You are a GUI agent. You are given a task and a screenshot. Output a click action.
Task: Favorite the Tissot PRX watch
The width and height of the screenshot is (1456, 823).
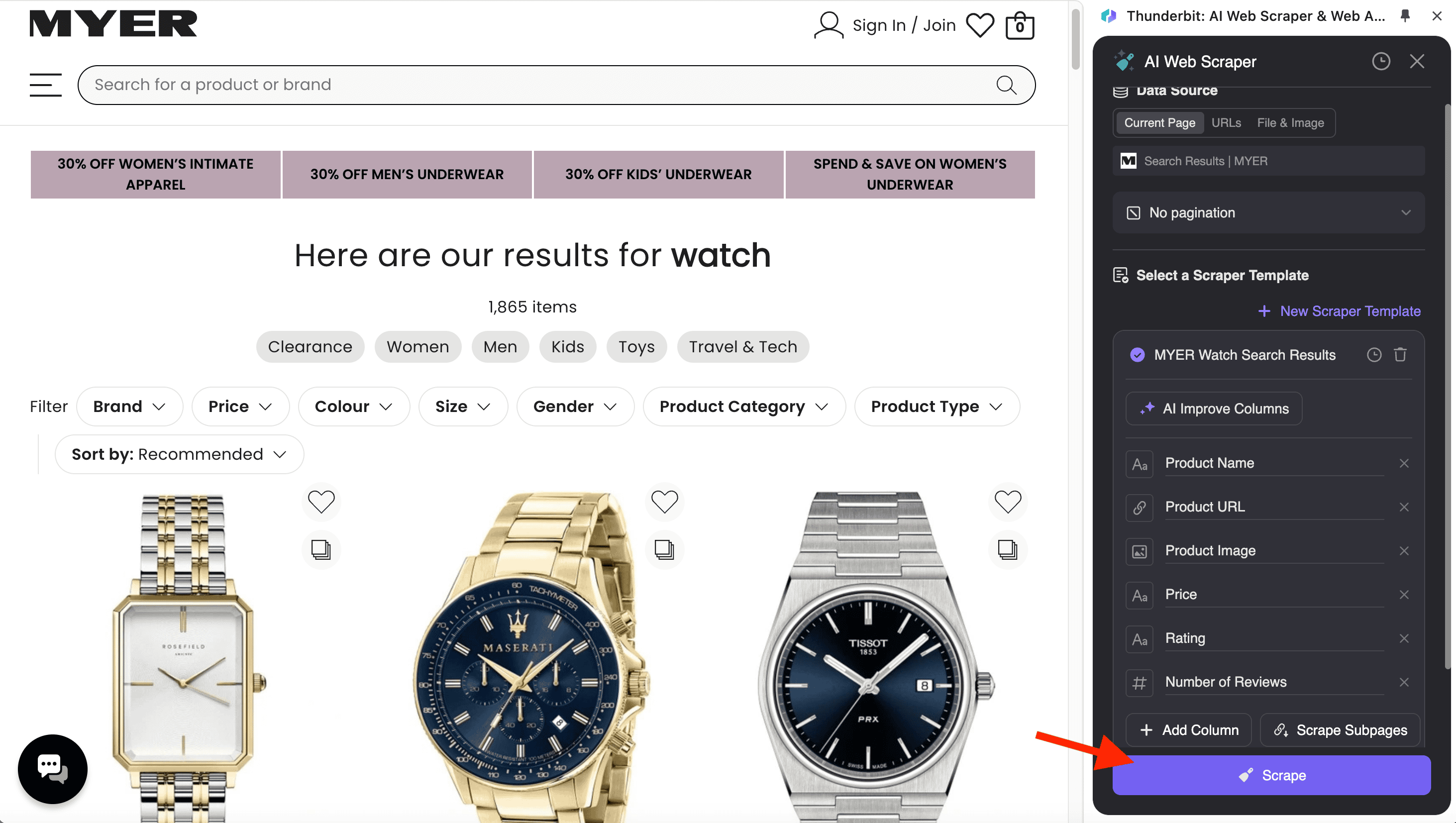tap(1007, 502)
